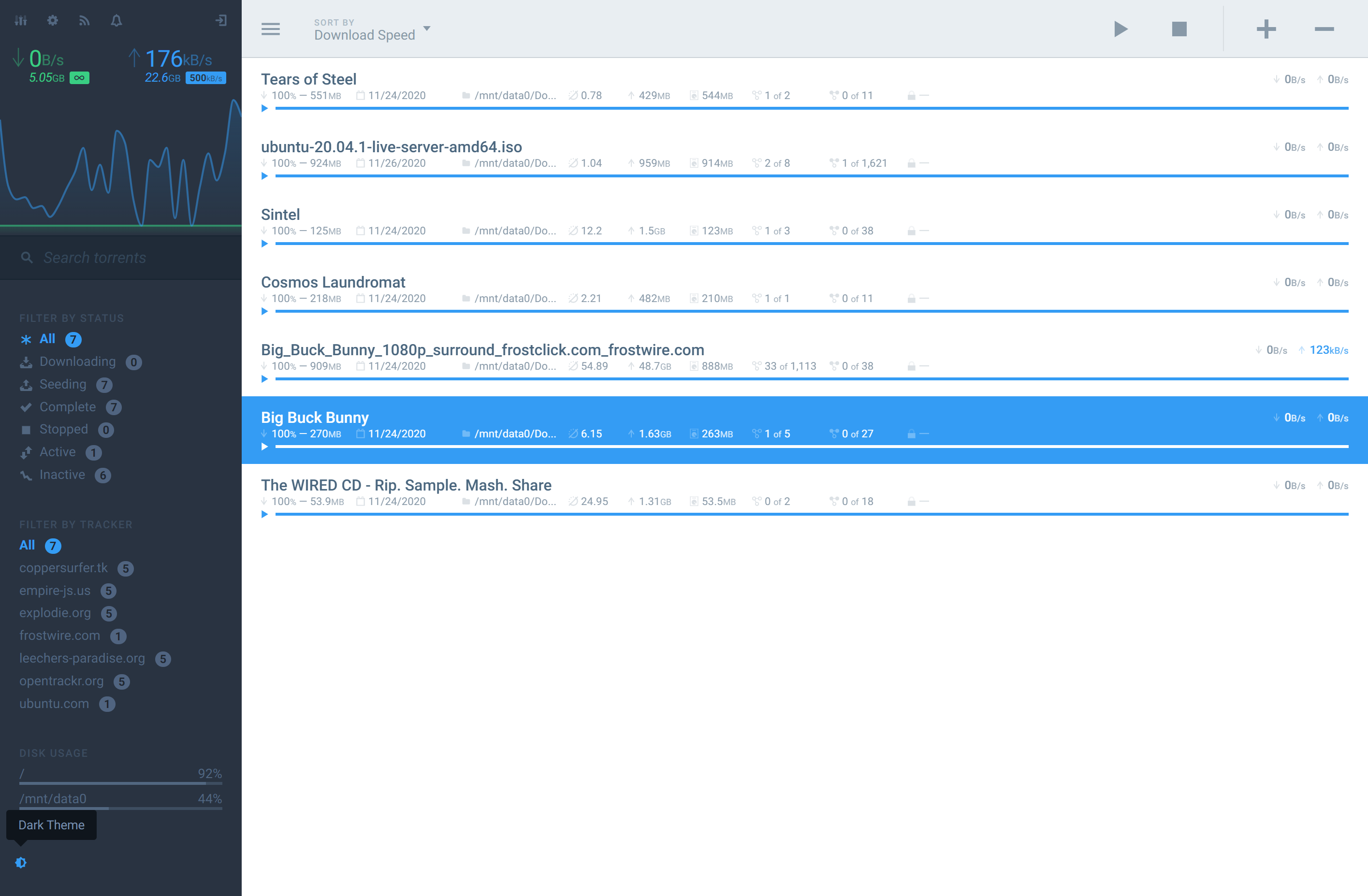Expand Sintel torrent details arrow

(264, 244)
